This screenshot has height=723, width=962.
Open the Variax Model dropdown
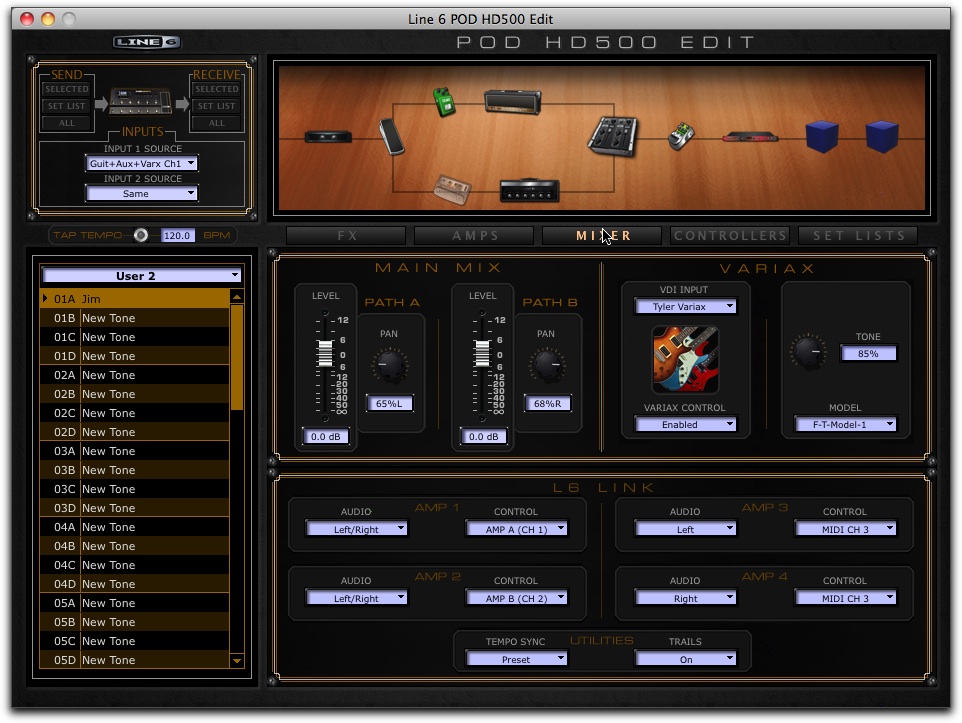tap(845, 424)
